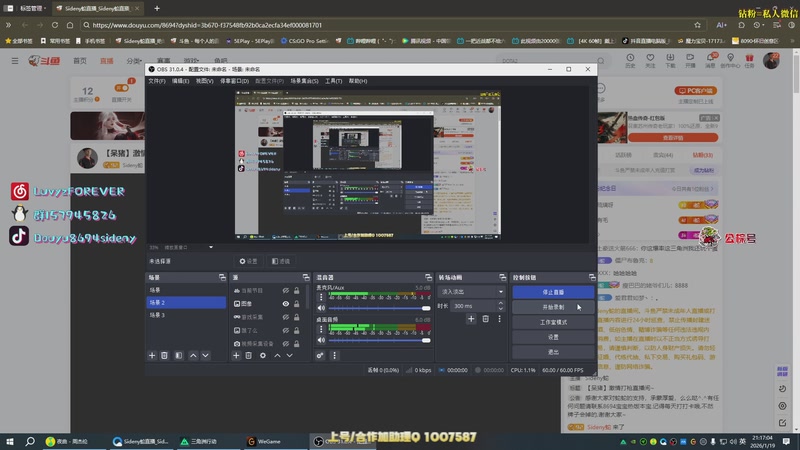Select 场景 3 in the scenes list
The image size is (800, 450).
pyautogui.click(x=186, y=315)
